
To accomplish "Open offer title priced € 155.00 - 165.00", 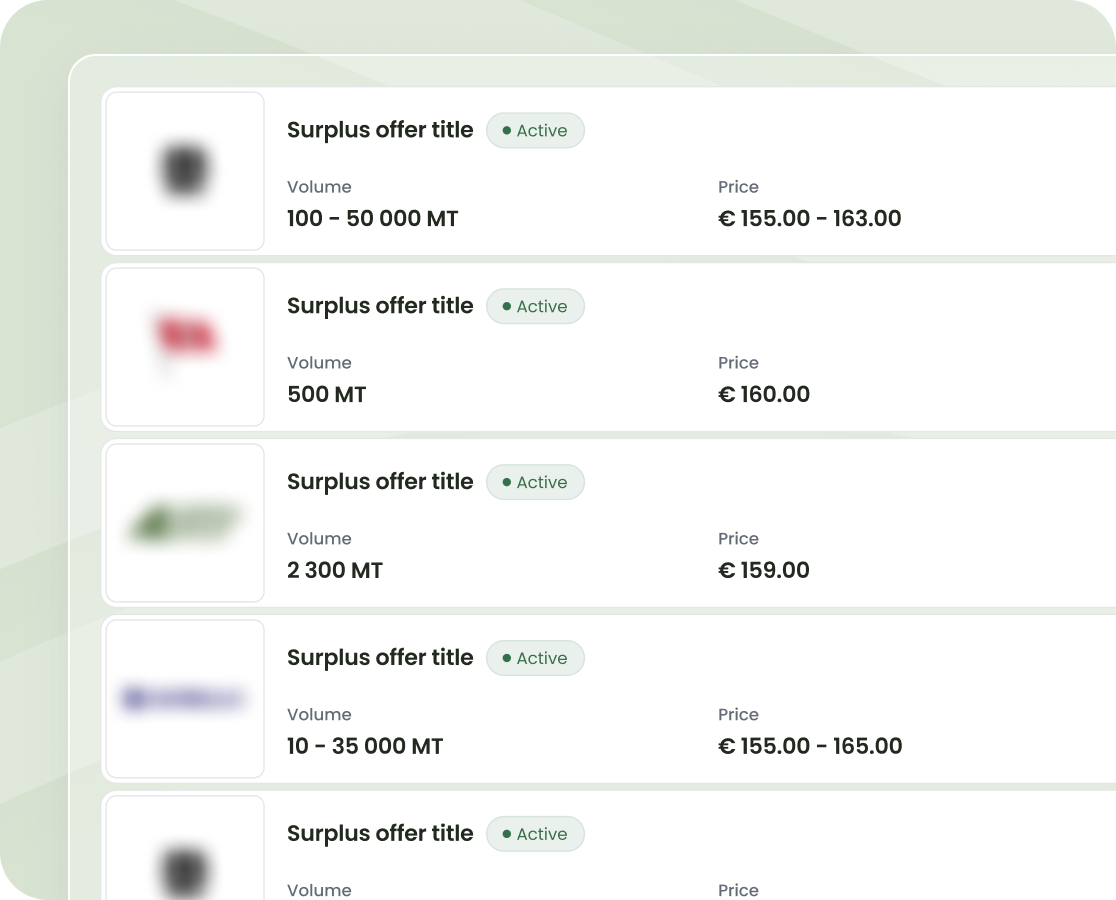I will (380, 658).
